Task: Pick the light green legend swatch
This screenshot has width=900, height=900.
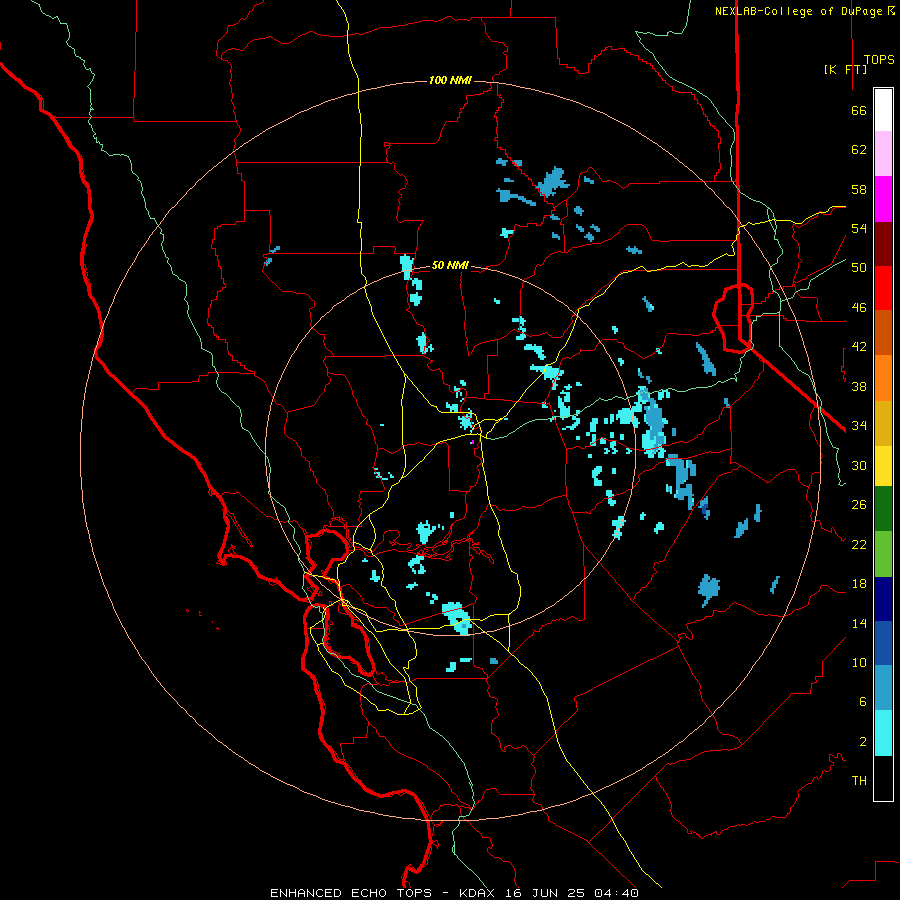Action: click(x=883, y=554)
